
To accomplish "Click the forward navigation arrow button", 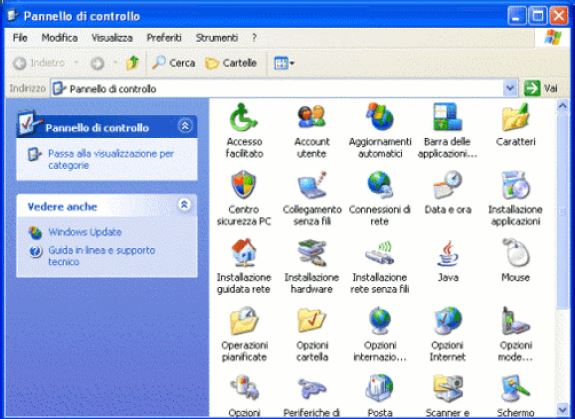I will coord(97,63).
